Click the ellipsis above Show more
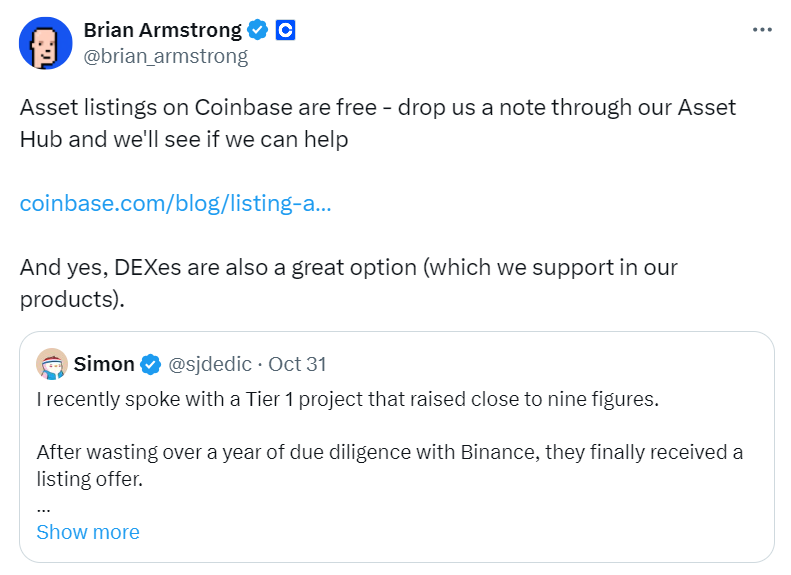Screen dimensions: 791x575 (x=43, y=508)
